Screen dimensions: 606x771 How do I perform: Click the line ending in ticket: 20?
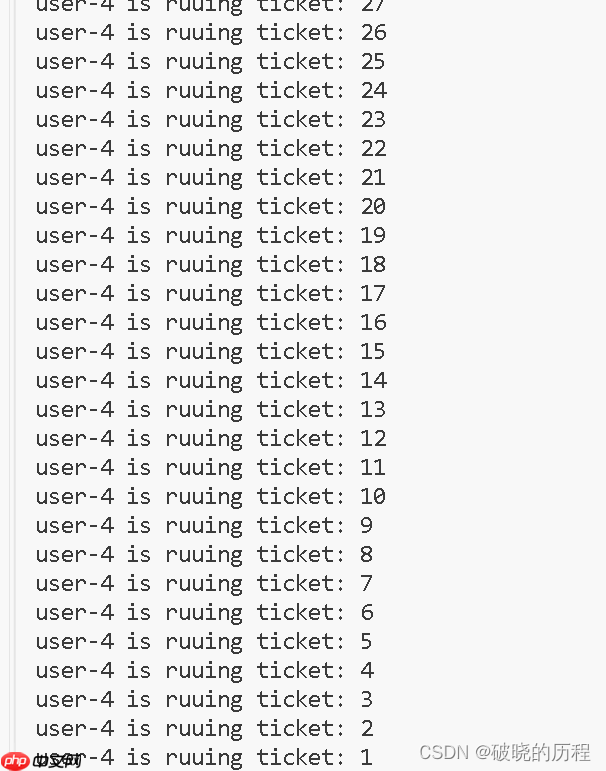tap(210, 207)
